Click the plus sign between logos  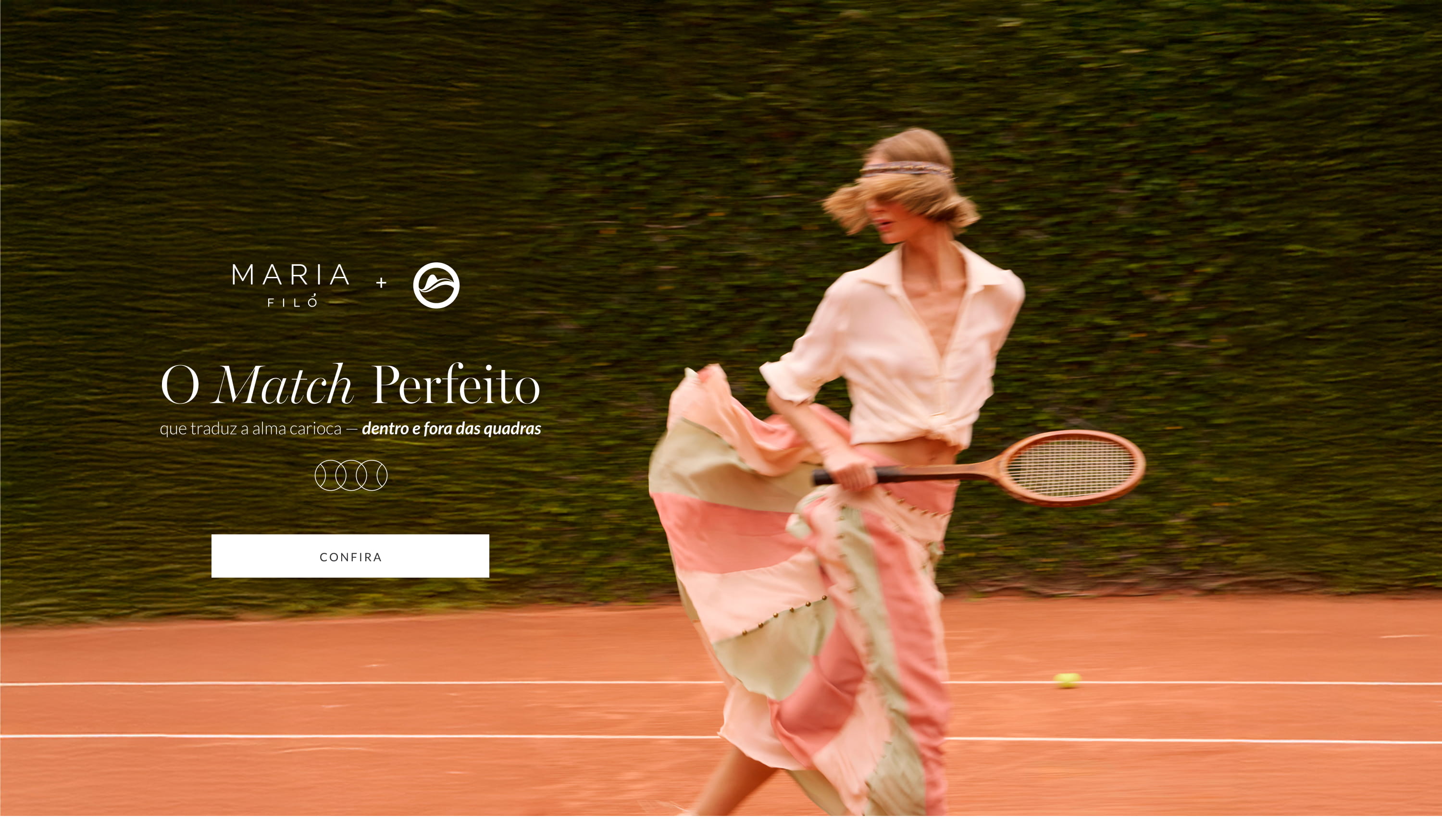point(381,282)
